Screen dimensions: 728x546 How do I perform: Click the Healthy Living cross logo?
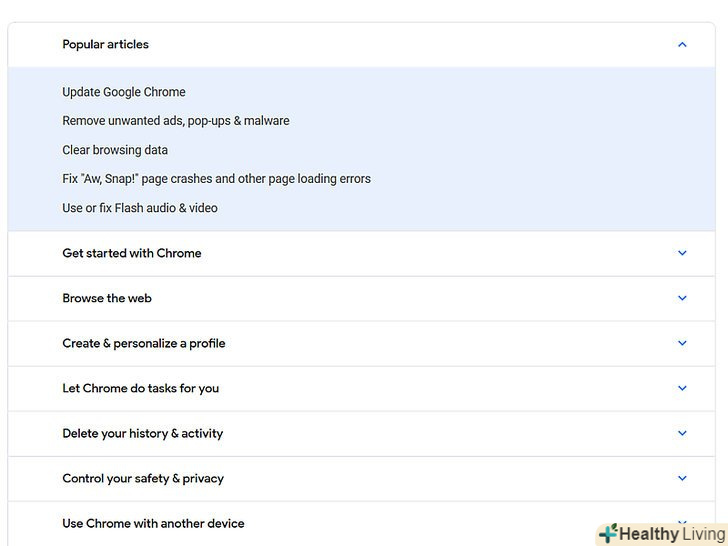click(x=608, y=534)
